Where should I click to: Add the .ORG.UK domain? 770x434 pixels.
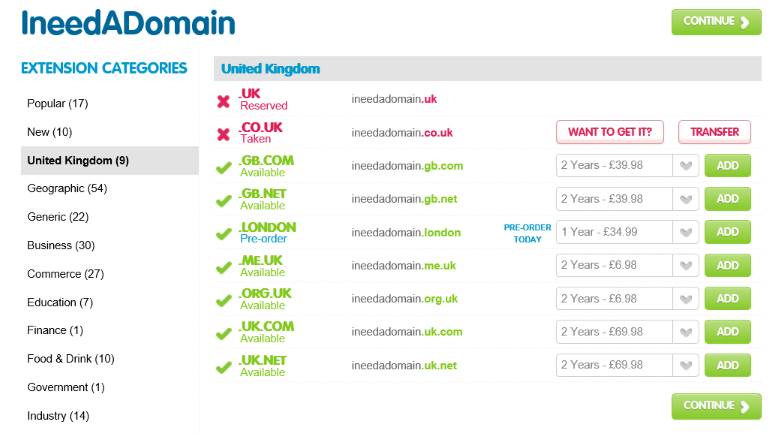click(x=727, y=298)
